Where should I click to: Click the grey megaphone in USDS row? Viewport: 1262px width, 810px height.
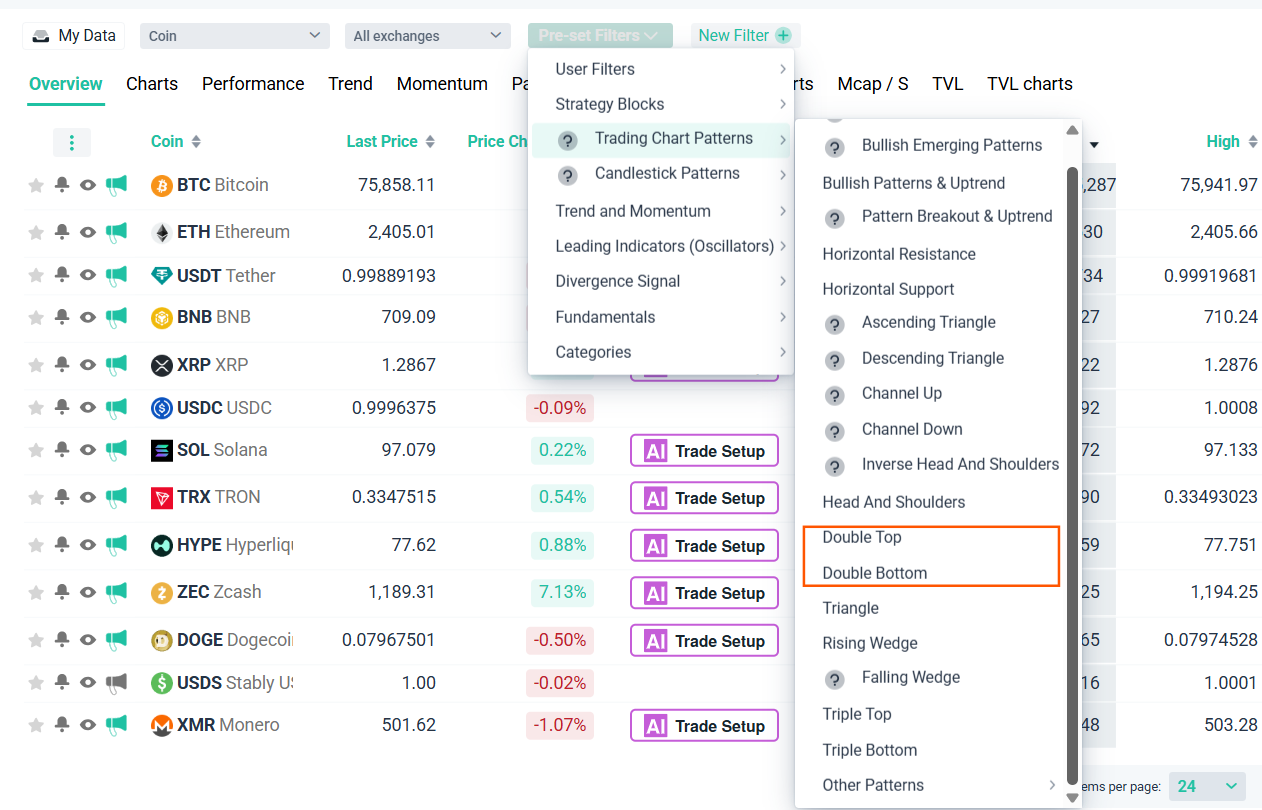tap(117, 683)
